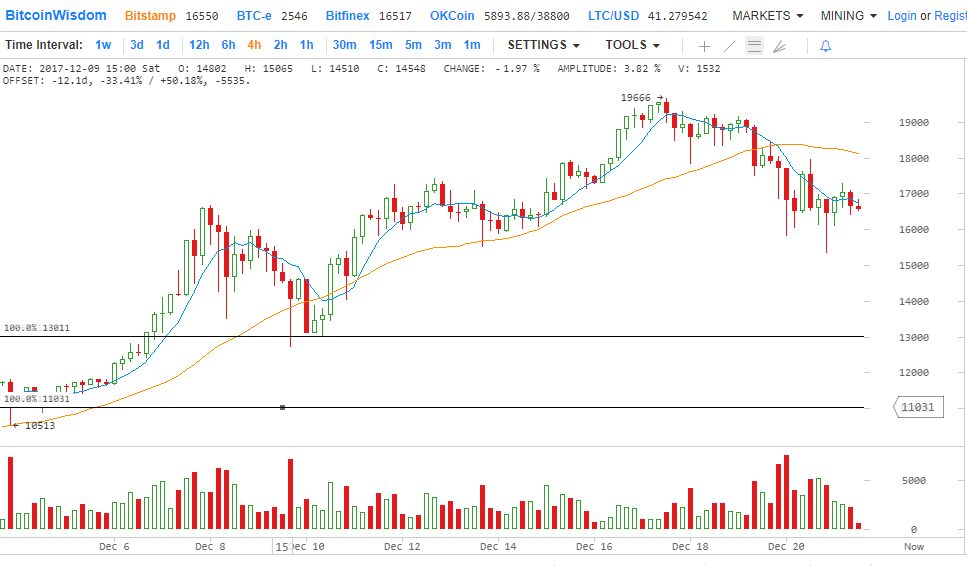Screen dimensions: 967x566
Task: Open the BitcoinWisdom home logo
Action: [56, 16]
